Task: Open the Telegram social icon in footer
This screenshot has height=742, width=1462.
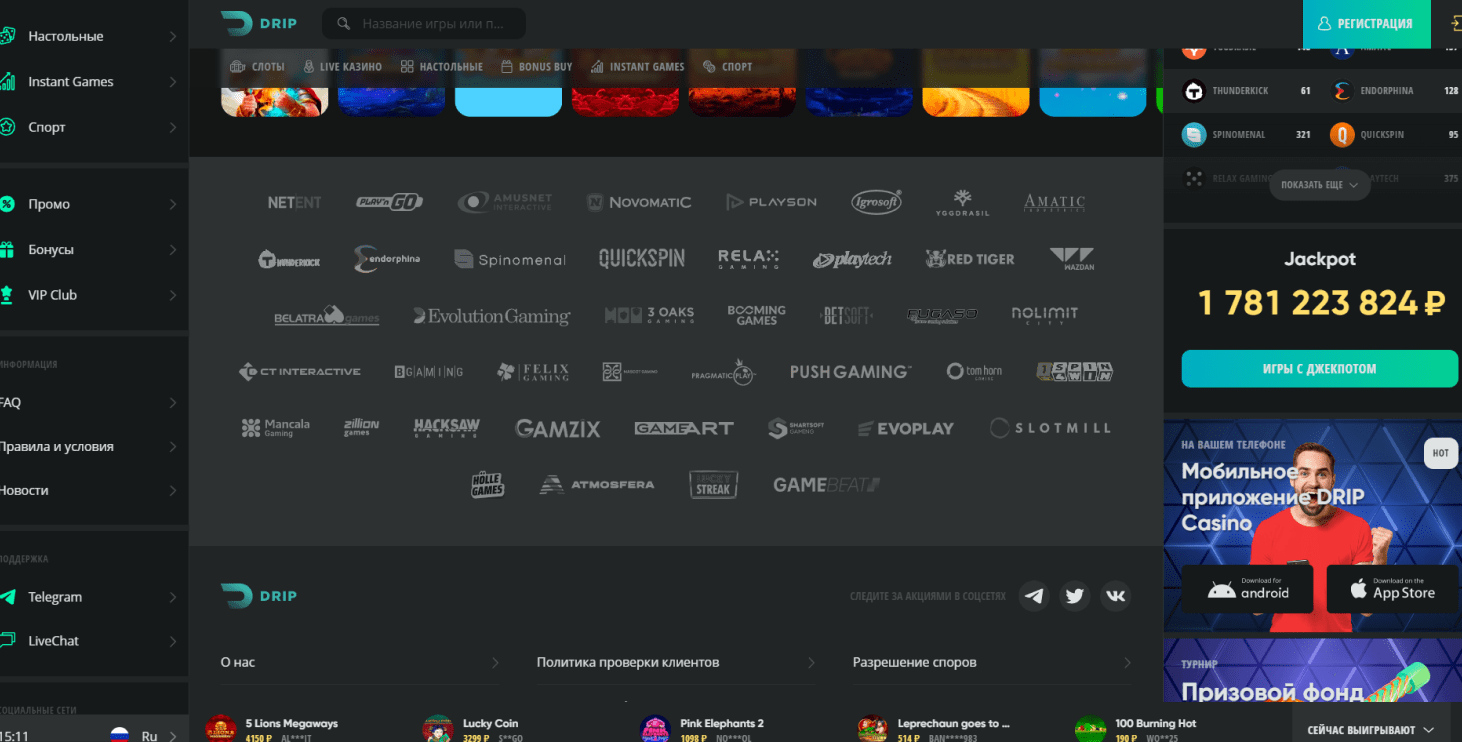Action: coord(1035,596)
